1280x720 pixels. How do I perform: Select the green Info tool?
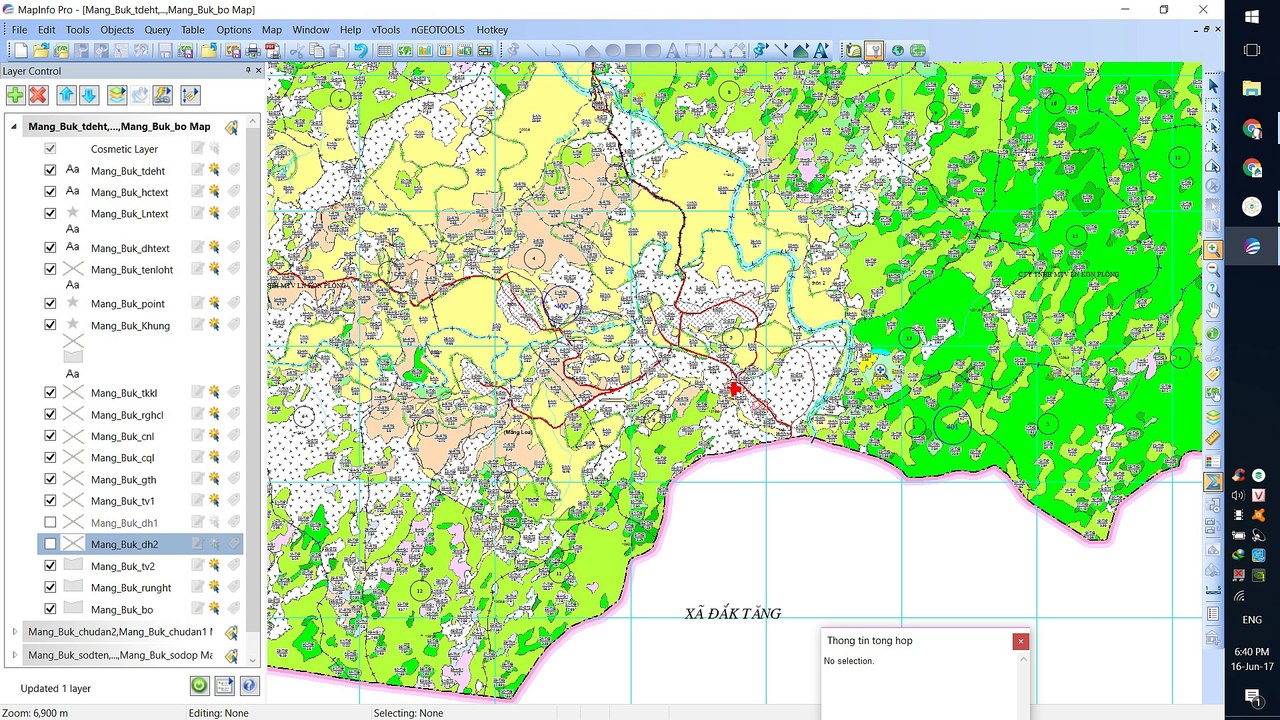1212,333
